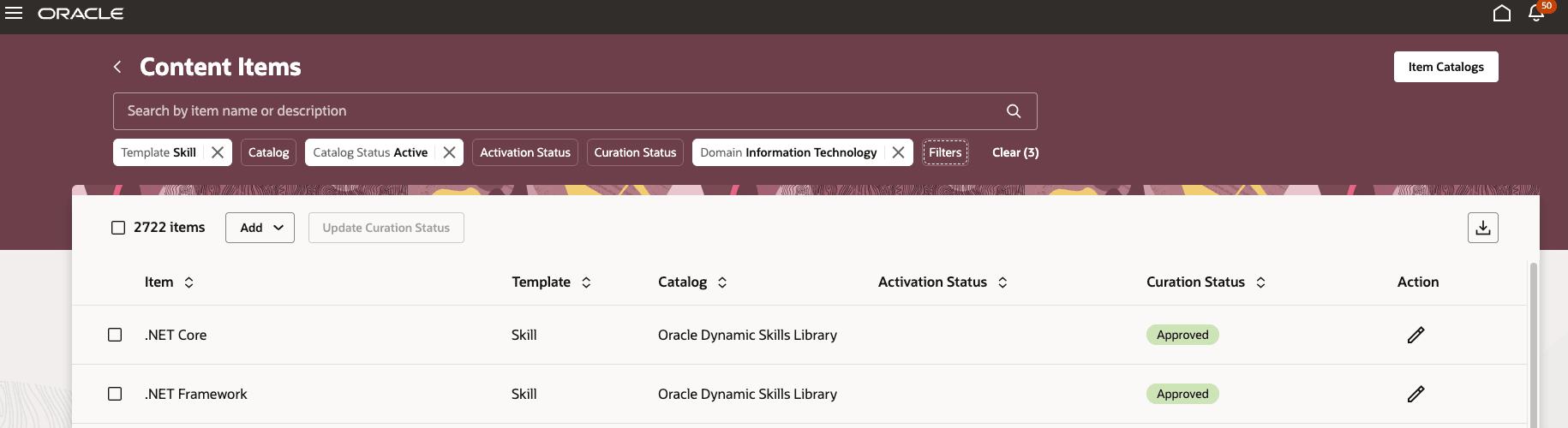Open the Item Catalogs page
This screenshot has height=428, width=1568.
point(1445,67)
